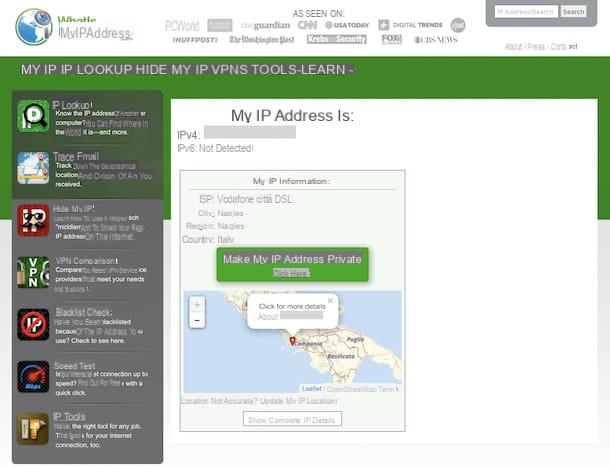The height and width of the screenshot is (467, 610).
Task: Click Update My IP Location link
Action: pyautogui.click(x=298, y=401)
